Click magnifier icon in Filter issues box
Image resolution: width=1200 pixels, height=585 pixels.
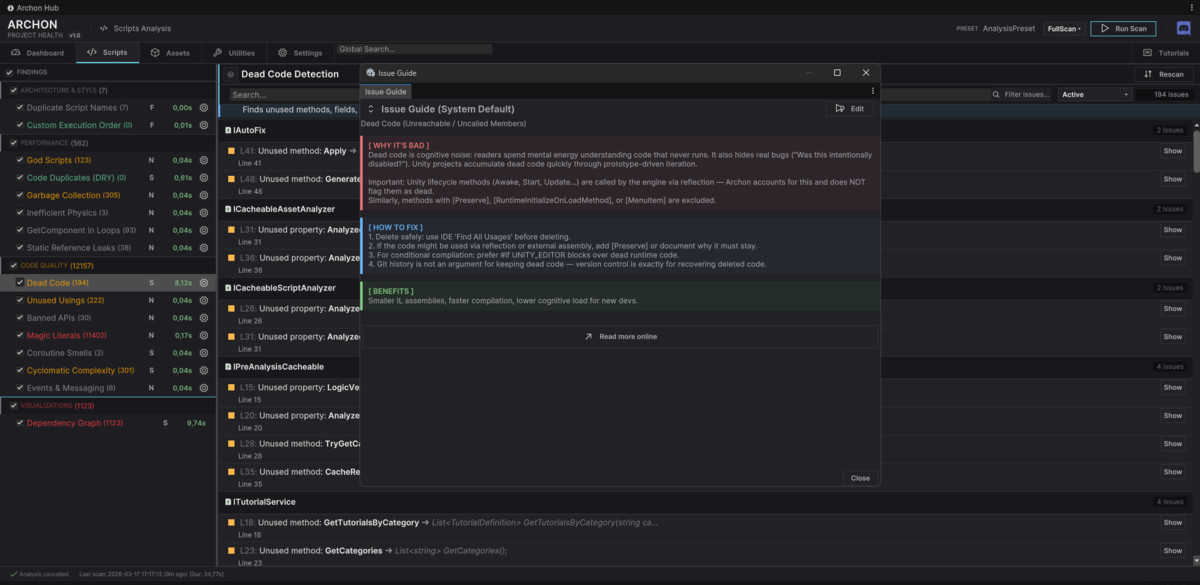[997, 94]
